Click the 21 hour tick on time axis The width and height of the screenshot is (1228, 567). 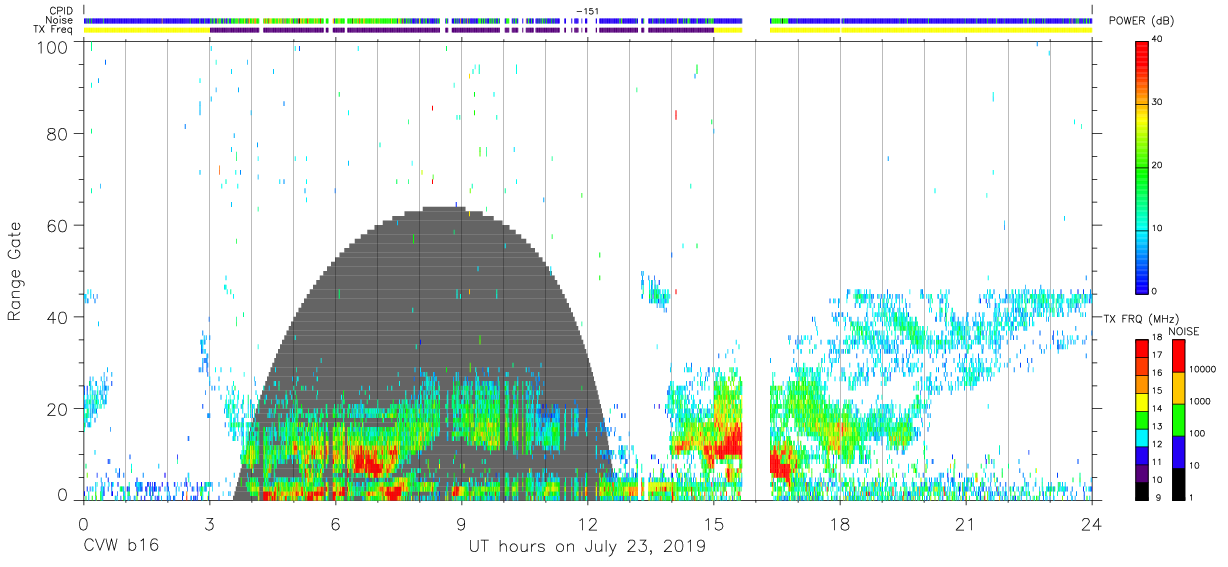tap(966, 524)
